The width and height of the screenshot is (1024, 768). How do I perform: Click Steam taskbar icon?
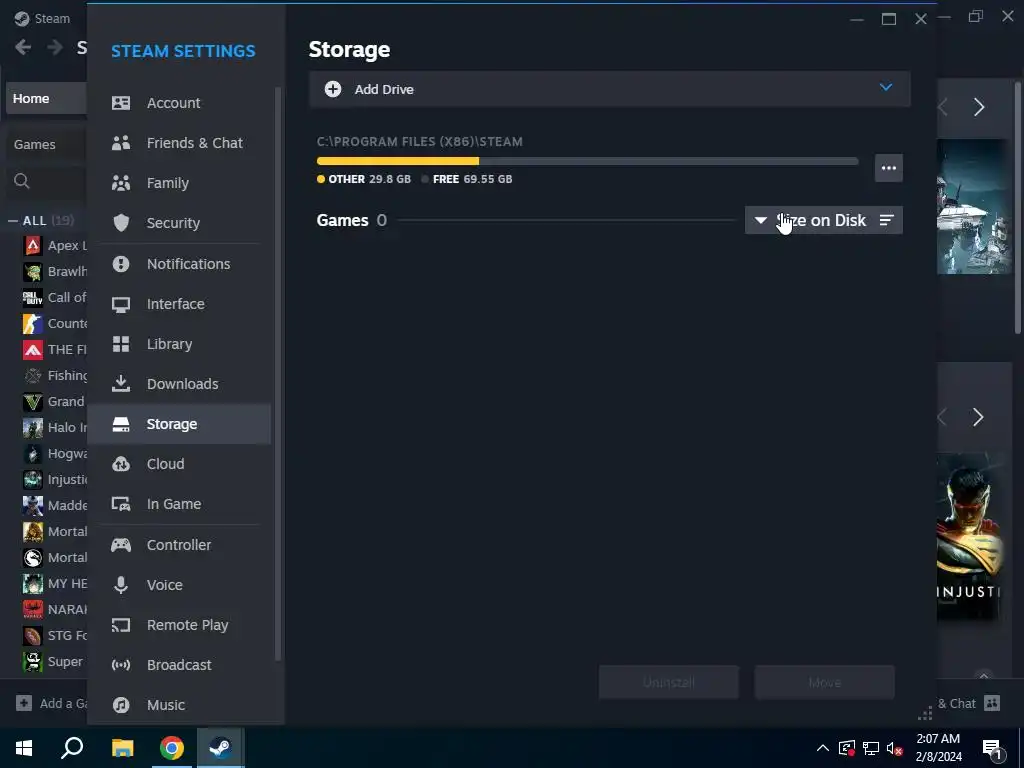(221, 748)
